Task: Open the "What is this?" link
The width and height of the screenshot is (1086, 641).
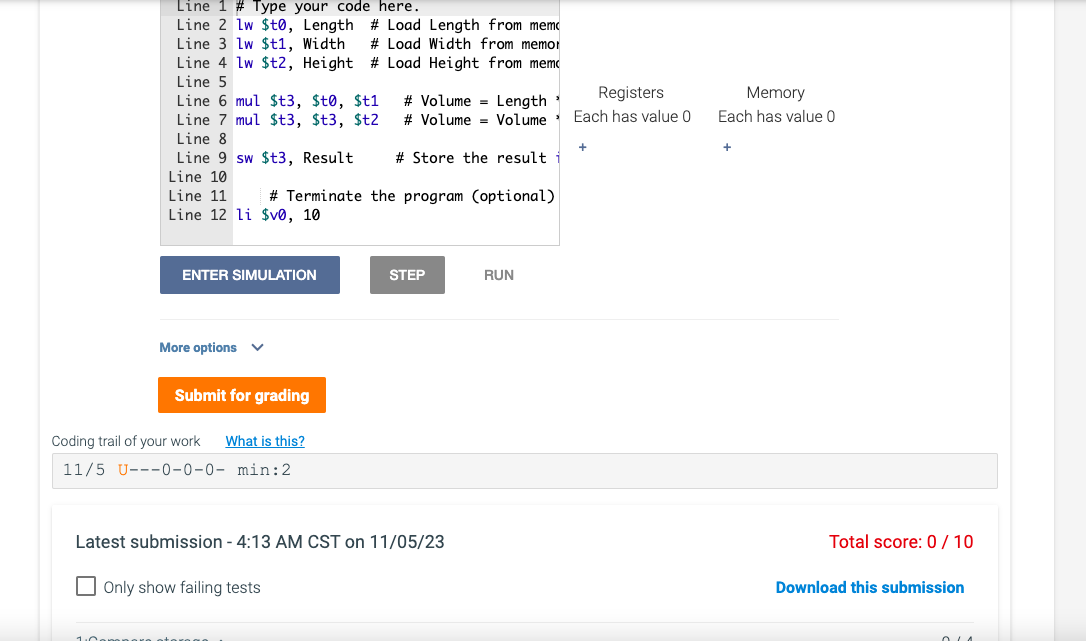Action: pyautogui.click(x=264, y=440)
